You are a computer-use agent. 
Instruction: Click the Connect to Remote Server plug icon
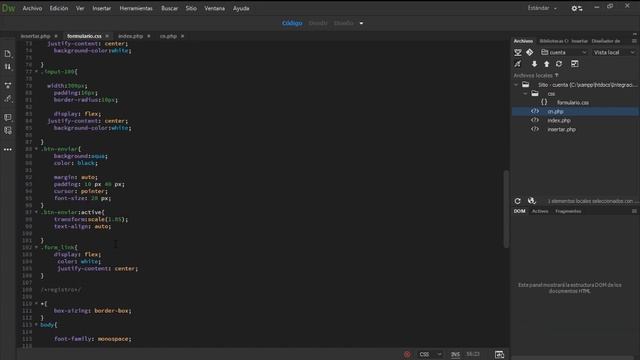518,64
